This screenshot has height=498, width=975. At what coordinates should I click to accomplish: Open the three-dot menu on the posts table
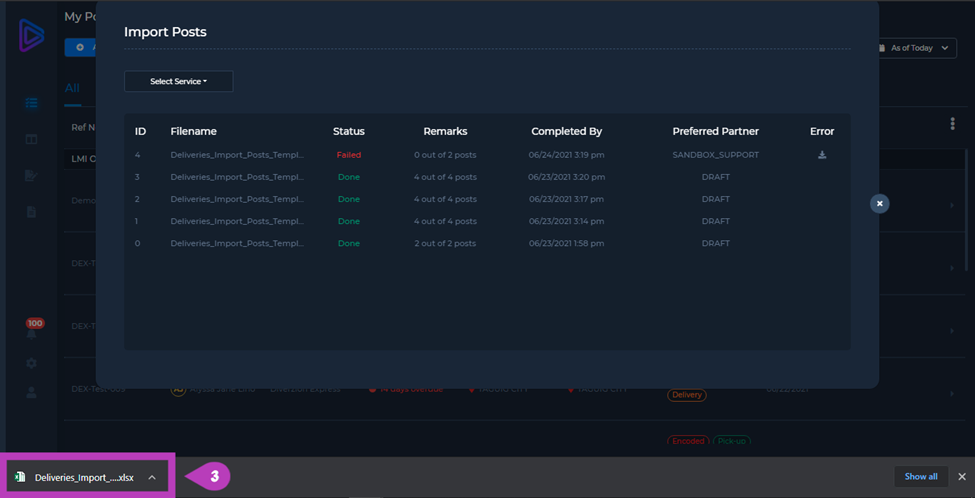[952, 124]
